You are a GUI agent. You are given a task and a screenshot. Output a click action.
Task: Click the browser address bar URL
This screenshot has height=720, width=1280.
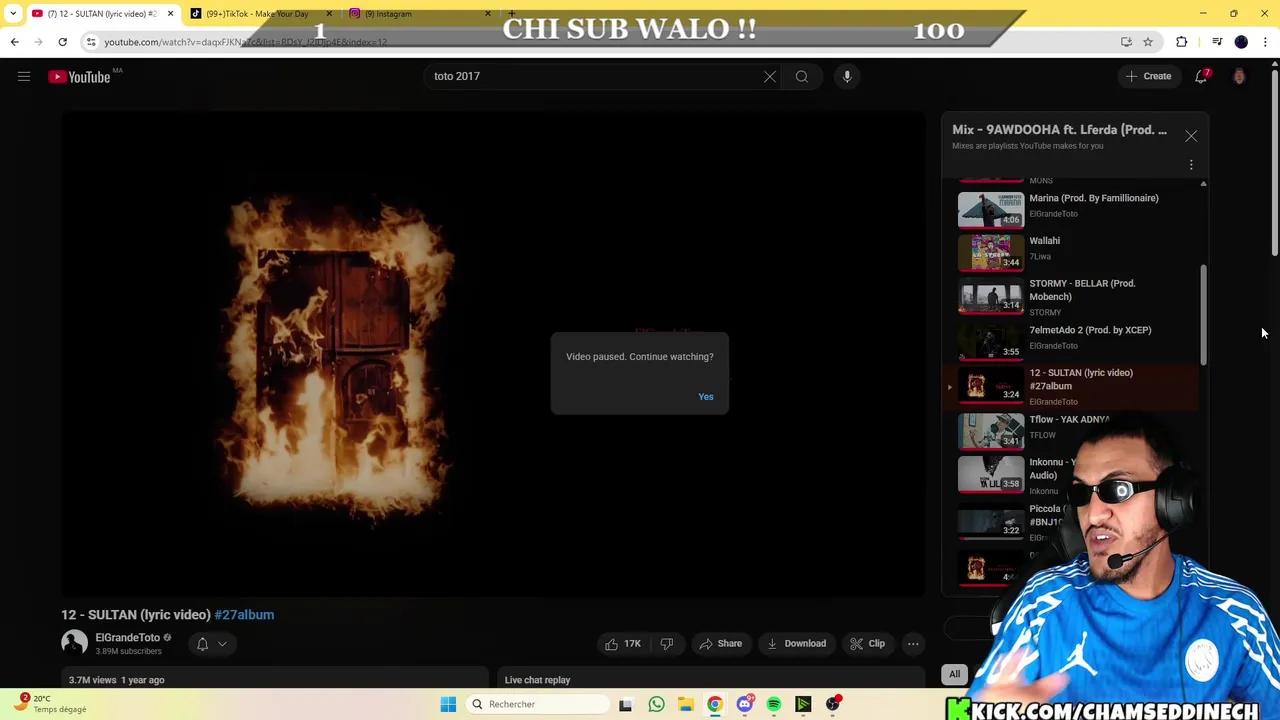click(x=245, y=42)
